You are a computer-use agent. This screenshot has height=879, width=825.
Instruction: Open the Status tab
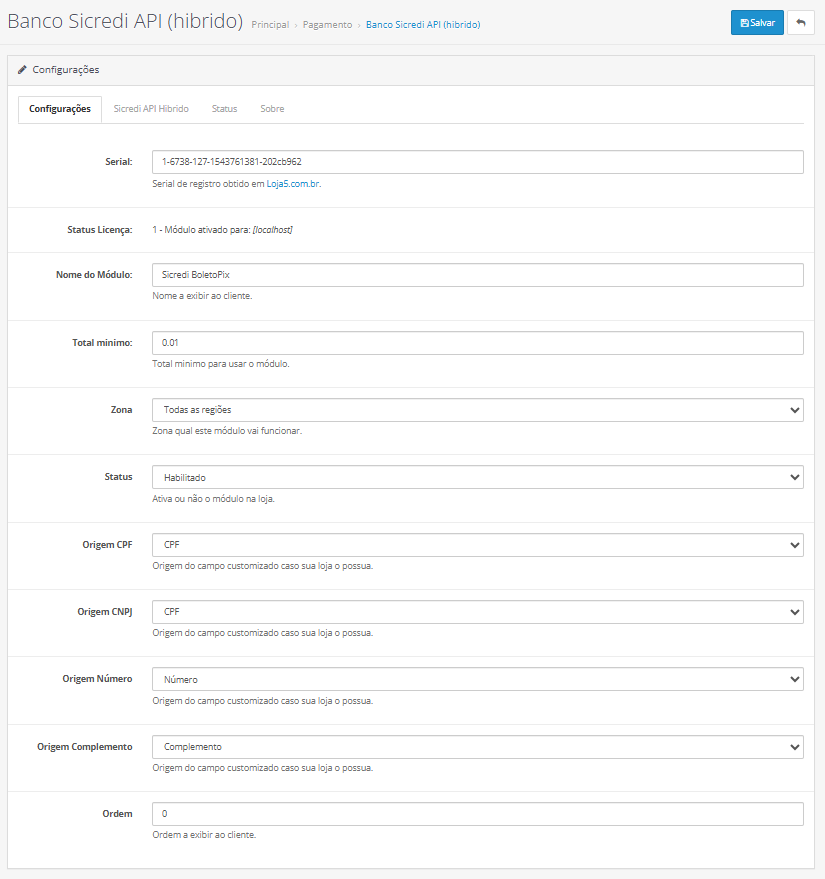(x=224, y=109)
